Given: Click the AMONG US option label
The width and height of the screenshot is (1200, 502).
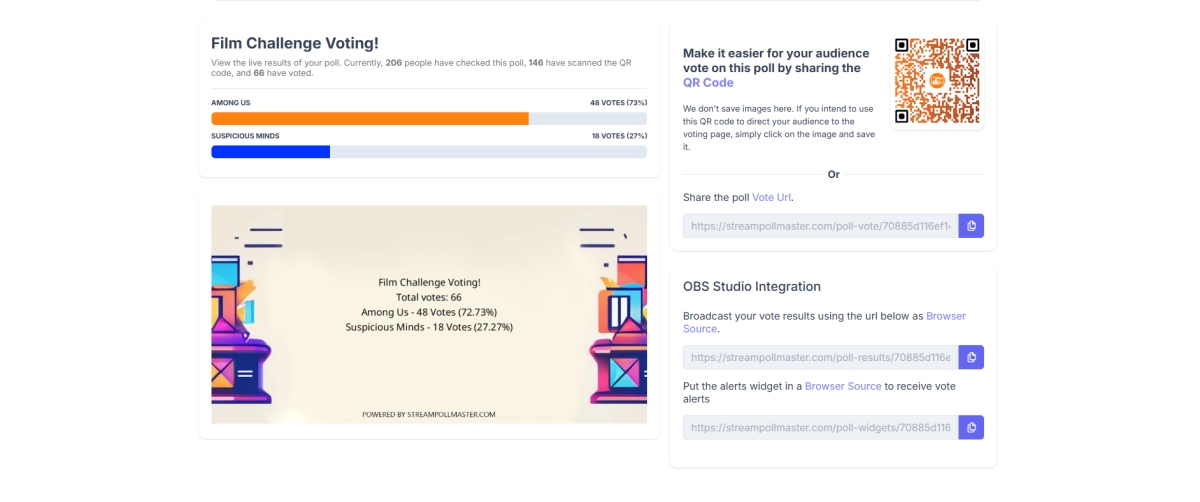Looking at the screenshot, I should (x=232, y=103).
